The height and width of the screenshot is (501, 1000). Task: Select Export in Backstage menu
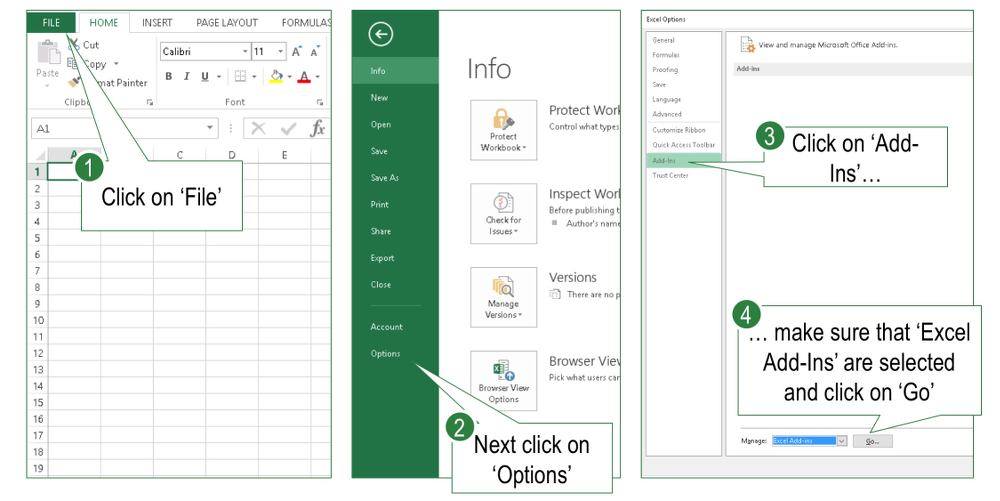[x=383, y=258]
